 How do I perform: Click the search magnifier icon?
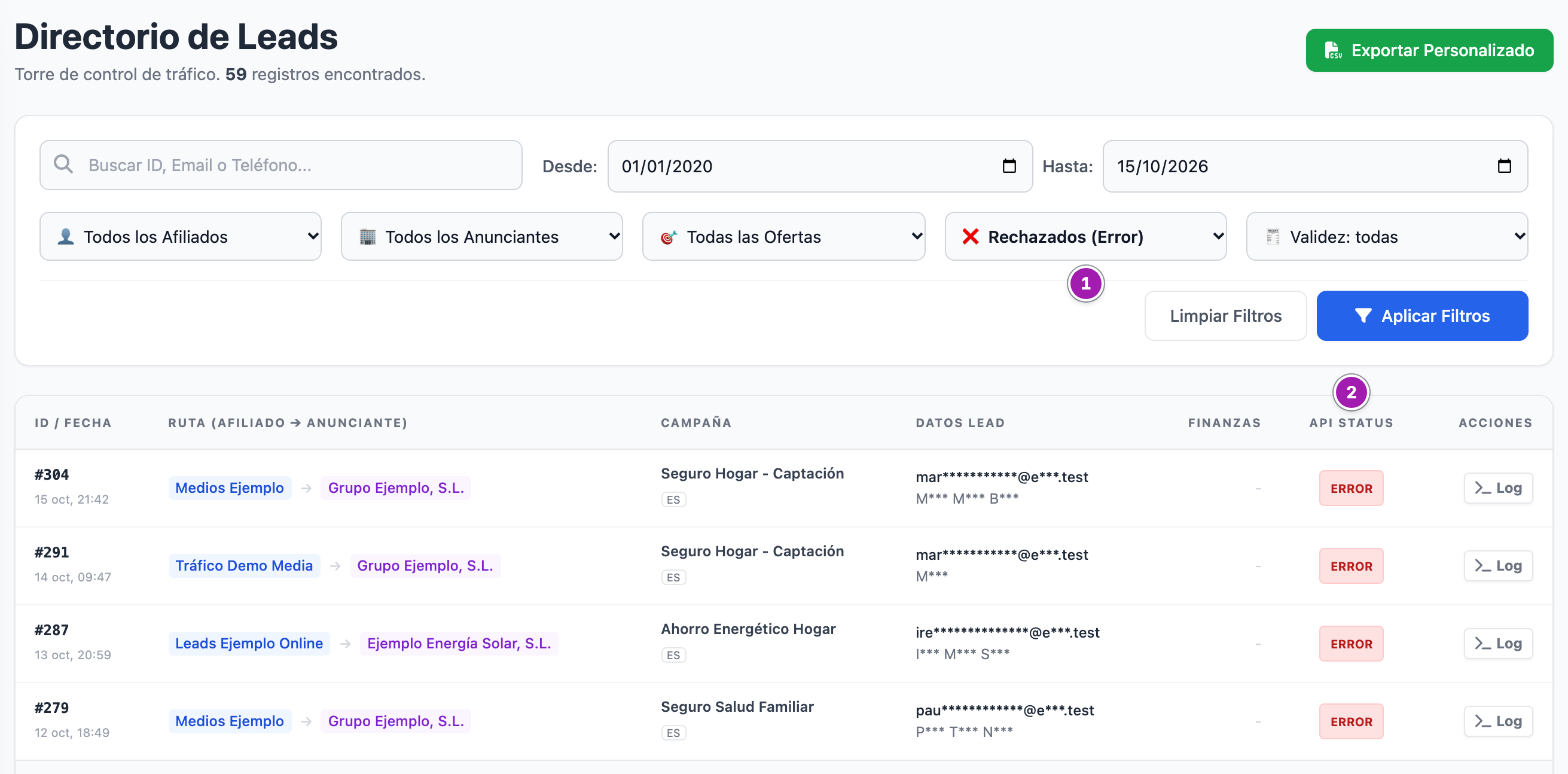point(63,164)
